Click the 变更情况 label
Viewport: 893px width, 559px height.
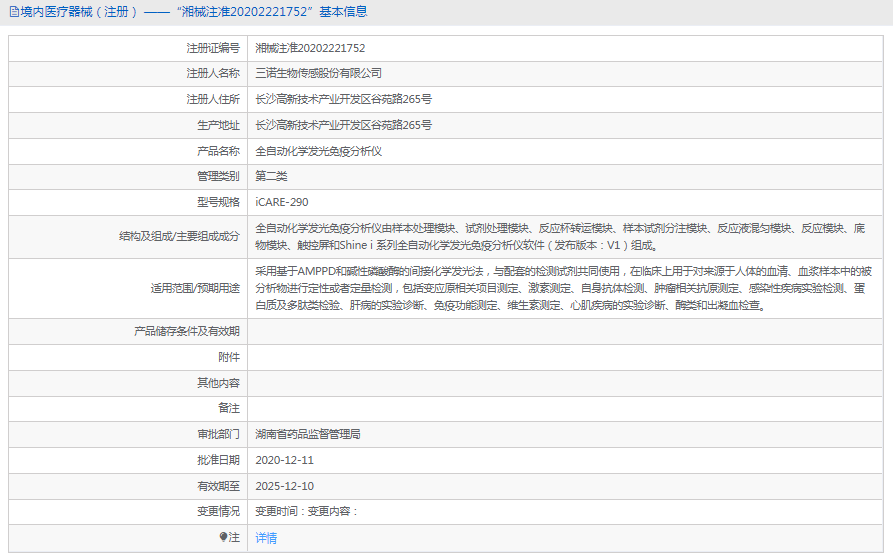pyautogui.click(x=218, y=511)
